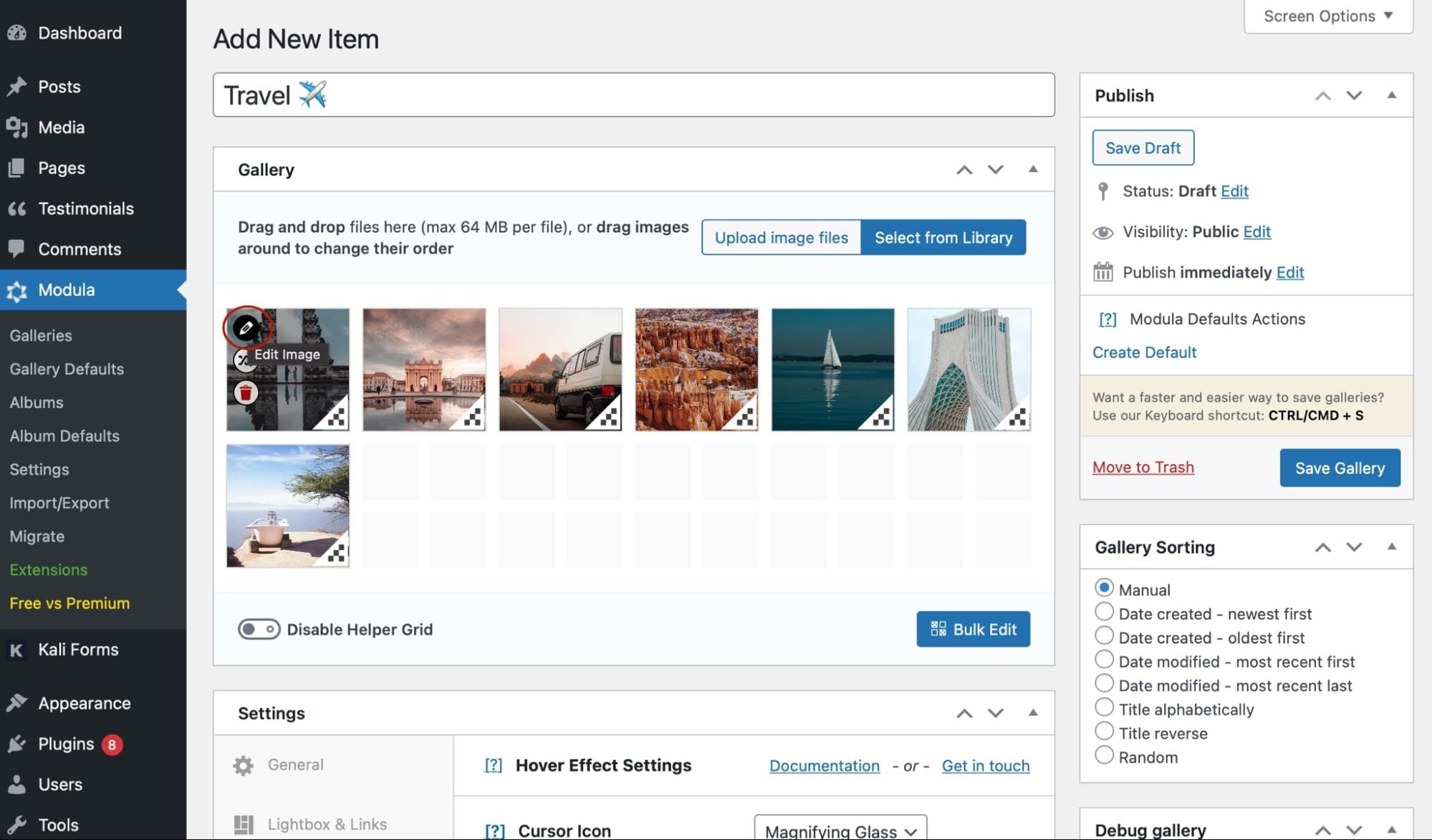1432x840 pixels.
Task: Choose Random gallery sorting
Action: tap(1104, 755)
